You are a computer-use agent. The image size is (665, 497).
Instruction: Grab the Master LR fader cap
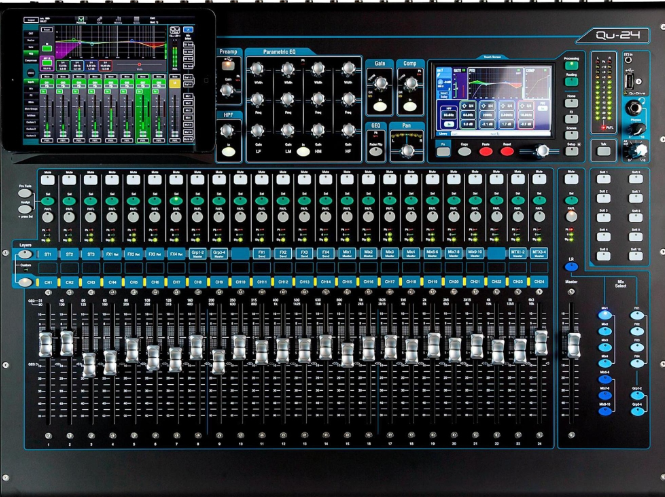tap(572, 344)
